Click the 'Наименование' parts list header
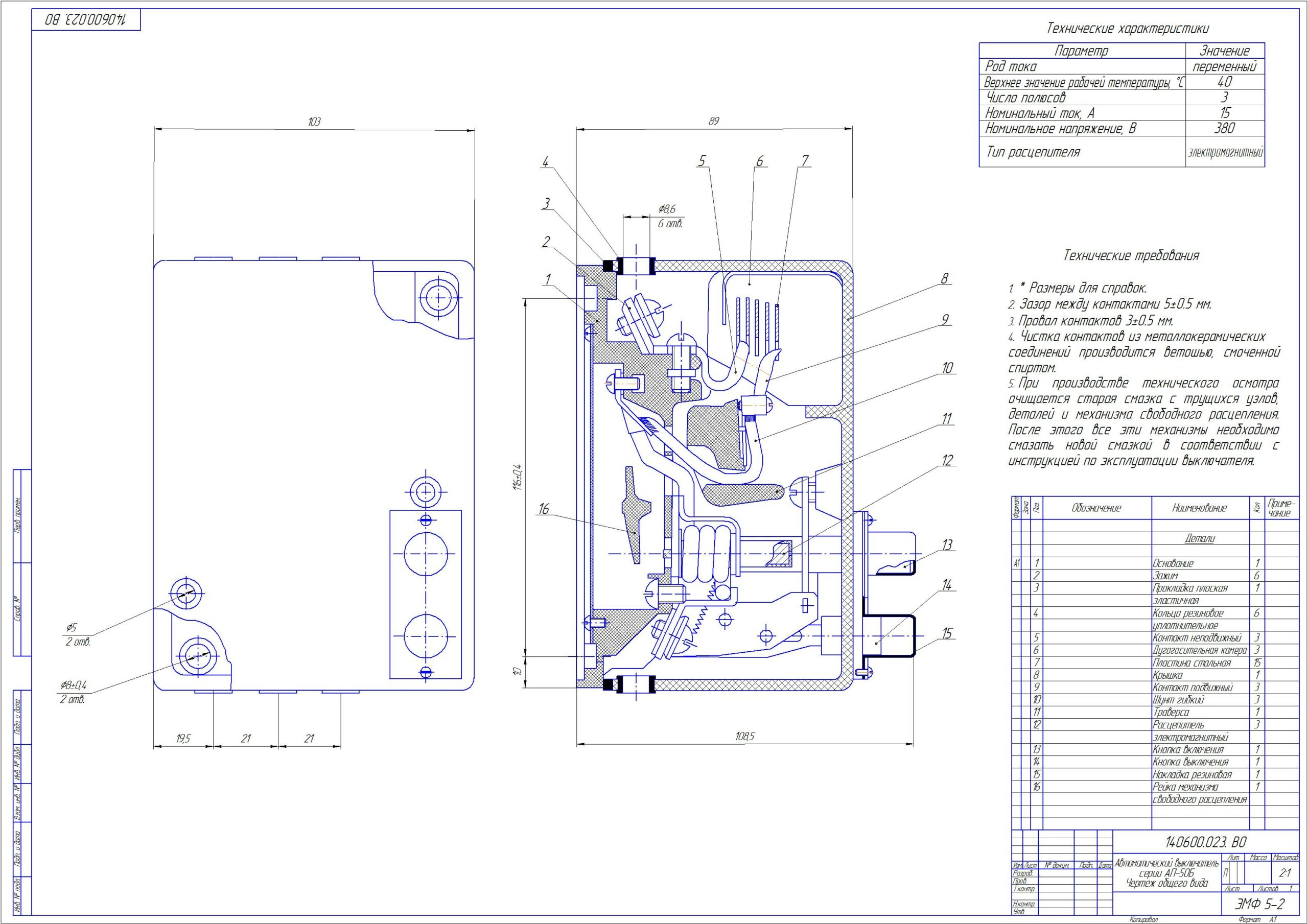 click(x=1199, y=508)
